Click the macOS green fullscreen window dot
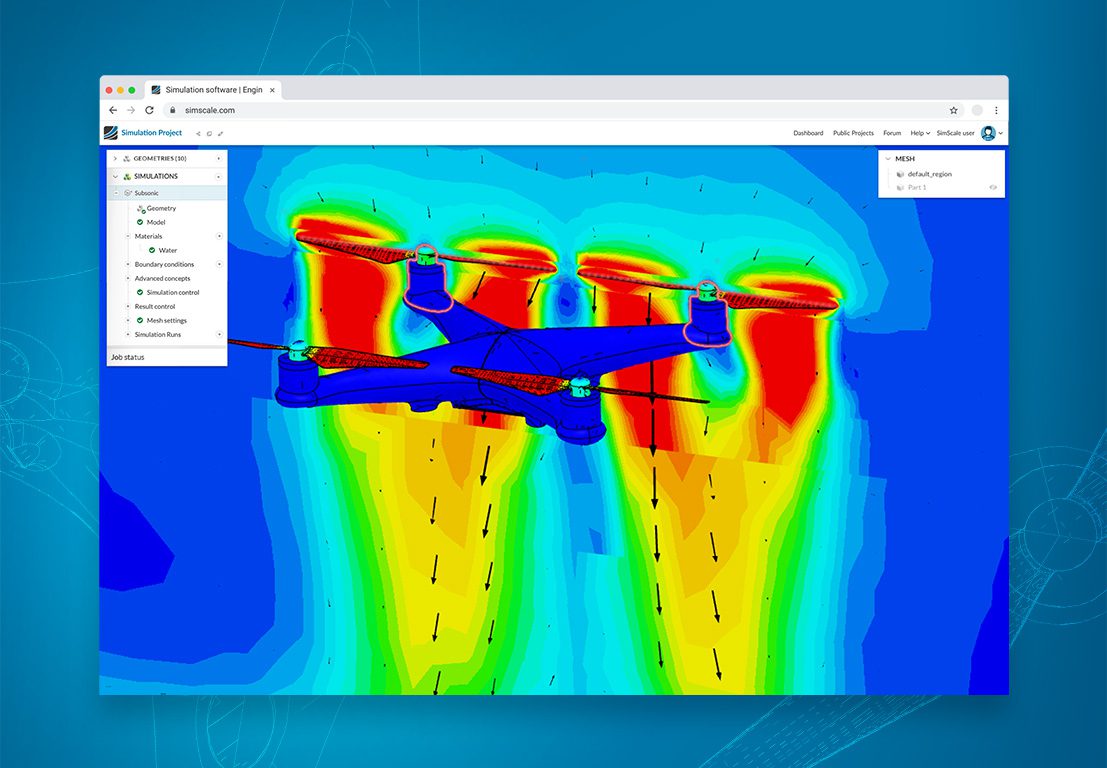The width and height of the screenshot is (1107, 768). click(132, 90)
